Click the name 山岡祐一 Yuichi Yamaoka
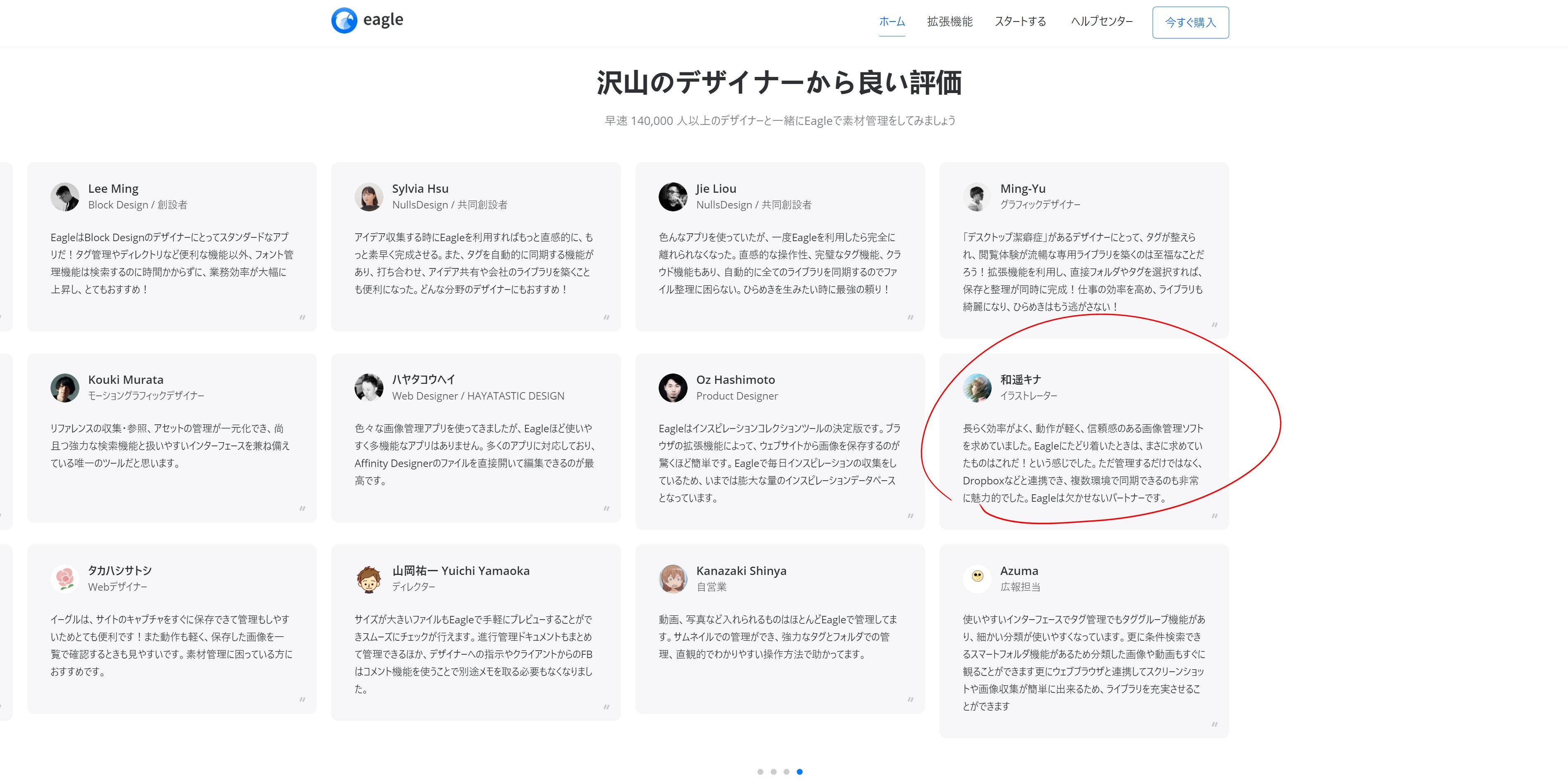1568x783 pixels. click(x=461, y=571)
